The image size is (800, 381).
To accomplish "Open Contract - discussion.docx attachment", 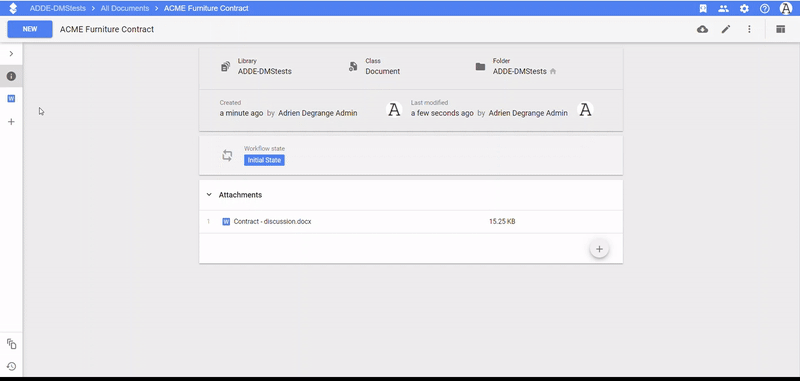I will click(272, 221).
